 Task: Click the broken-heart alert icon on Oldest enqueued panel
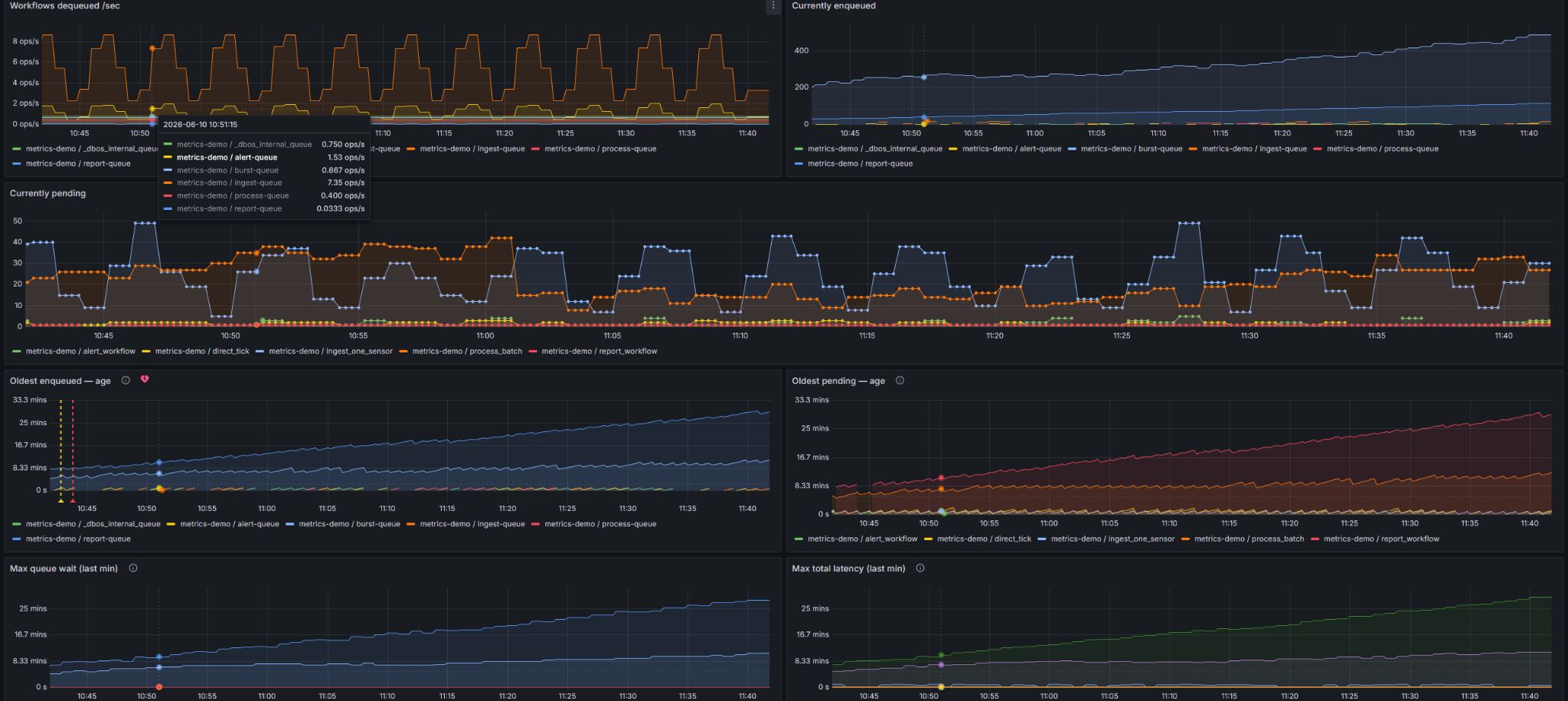click(145, 380)
